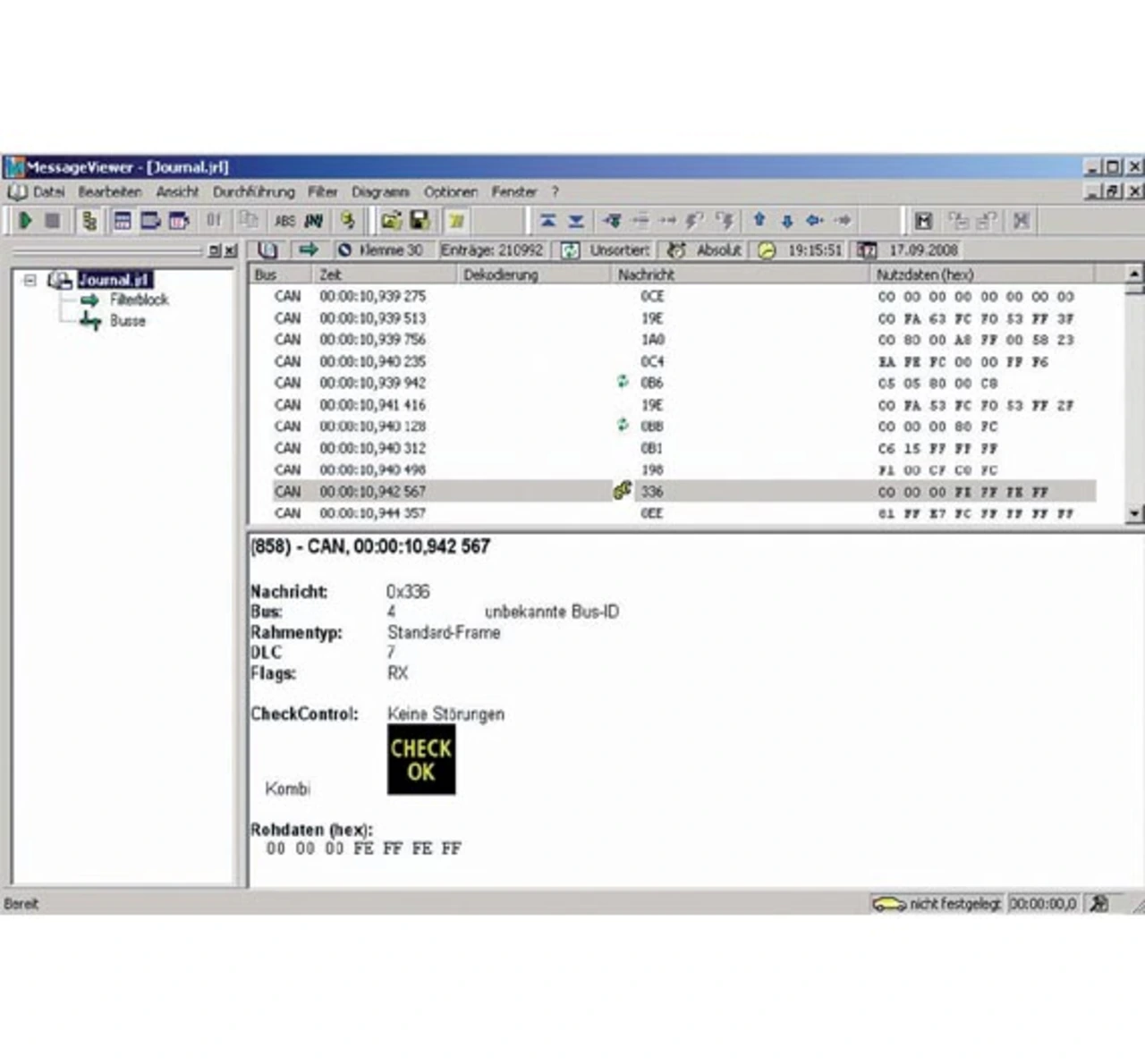Click the blue left arrow icon
1145x1064 pixels.
[x=814, y=220]
